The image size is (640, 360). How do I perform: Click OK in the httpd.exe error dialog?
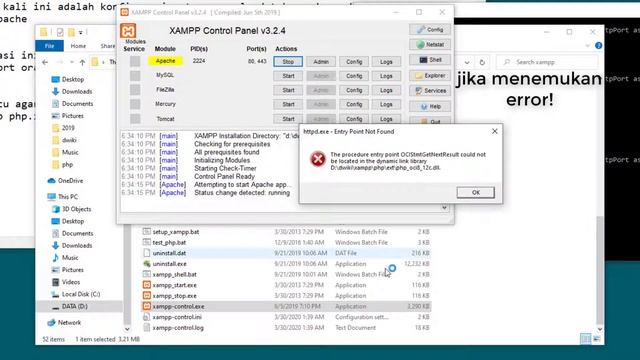pyautogui.click(x=476, y=192)
